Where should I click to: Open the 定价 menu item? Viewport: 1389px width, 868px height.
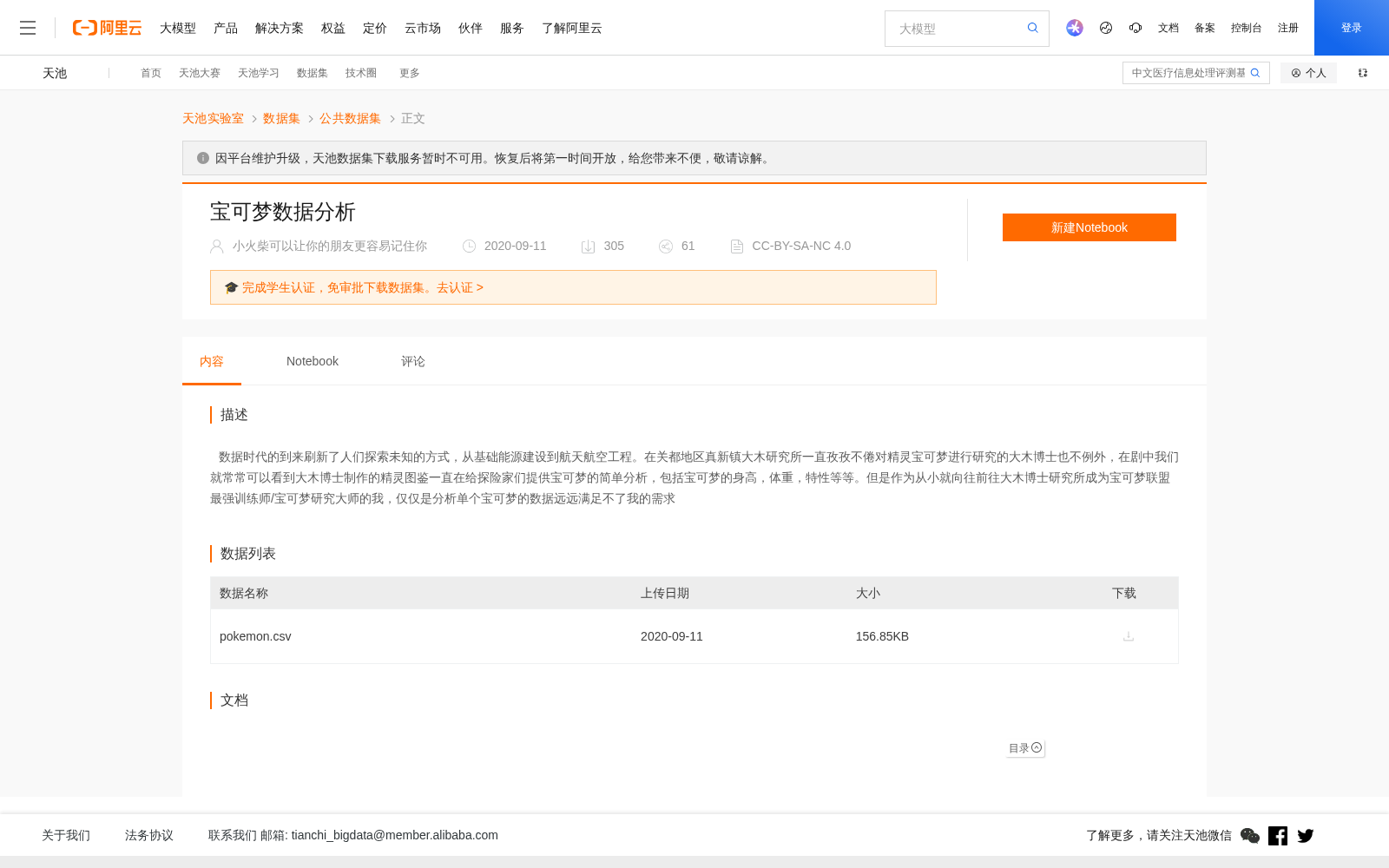coord(375,28)
